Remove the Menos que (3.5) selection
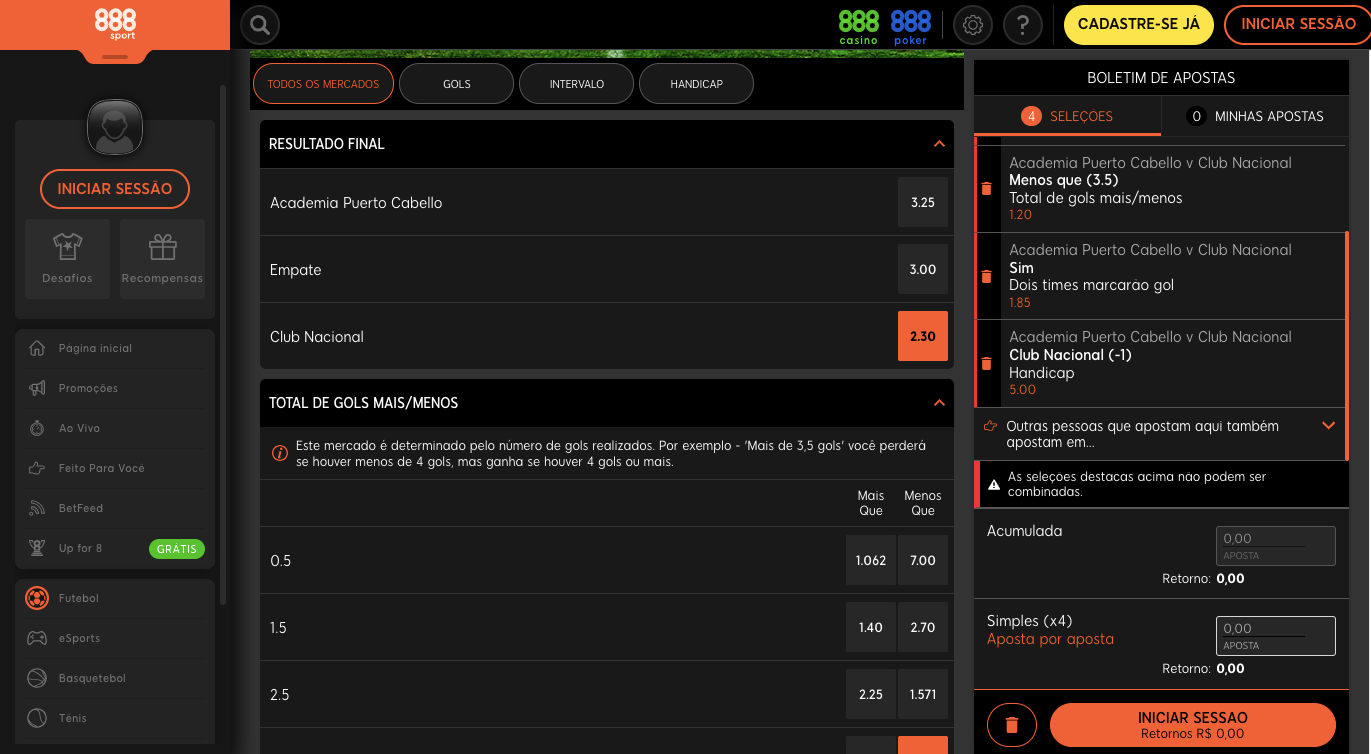 (987, 189)
